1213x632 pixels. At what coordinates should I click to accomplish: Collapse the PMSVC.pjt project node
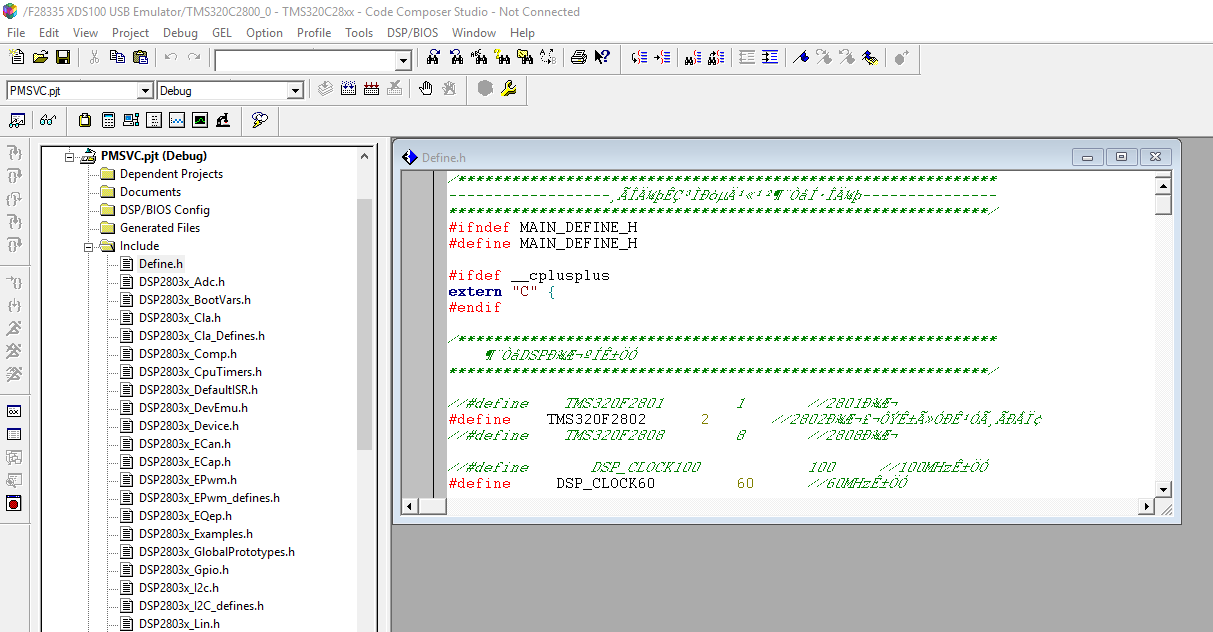[x=70, y=156]
